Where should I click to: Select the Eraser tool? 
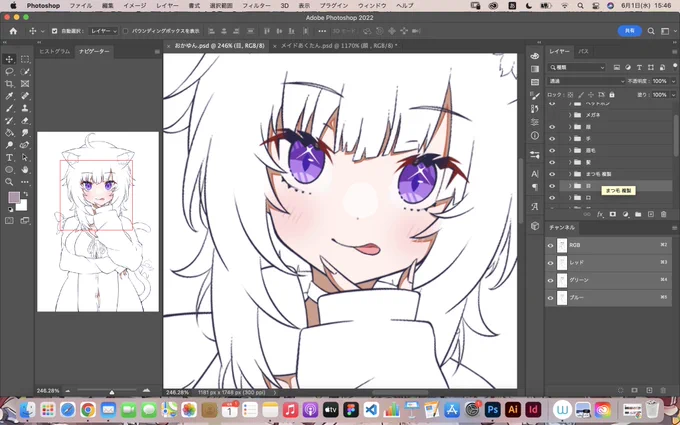[x=25, y=121]
